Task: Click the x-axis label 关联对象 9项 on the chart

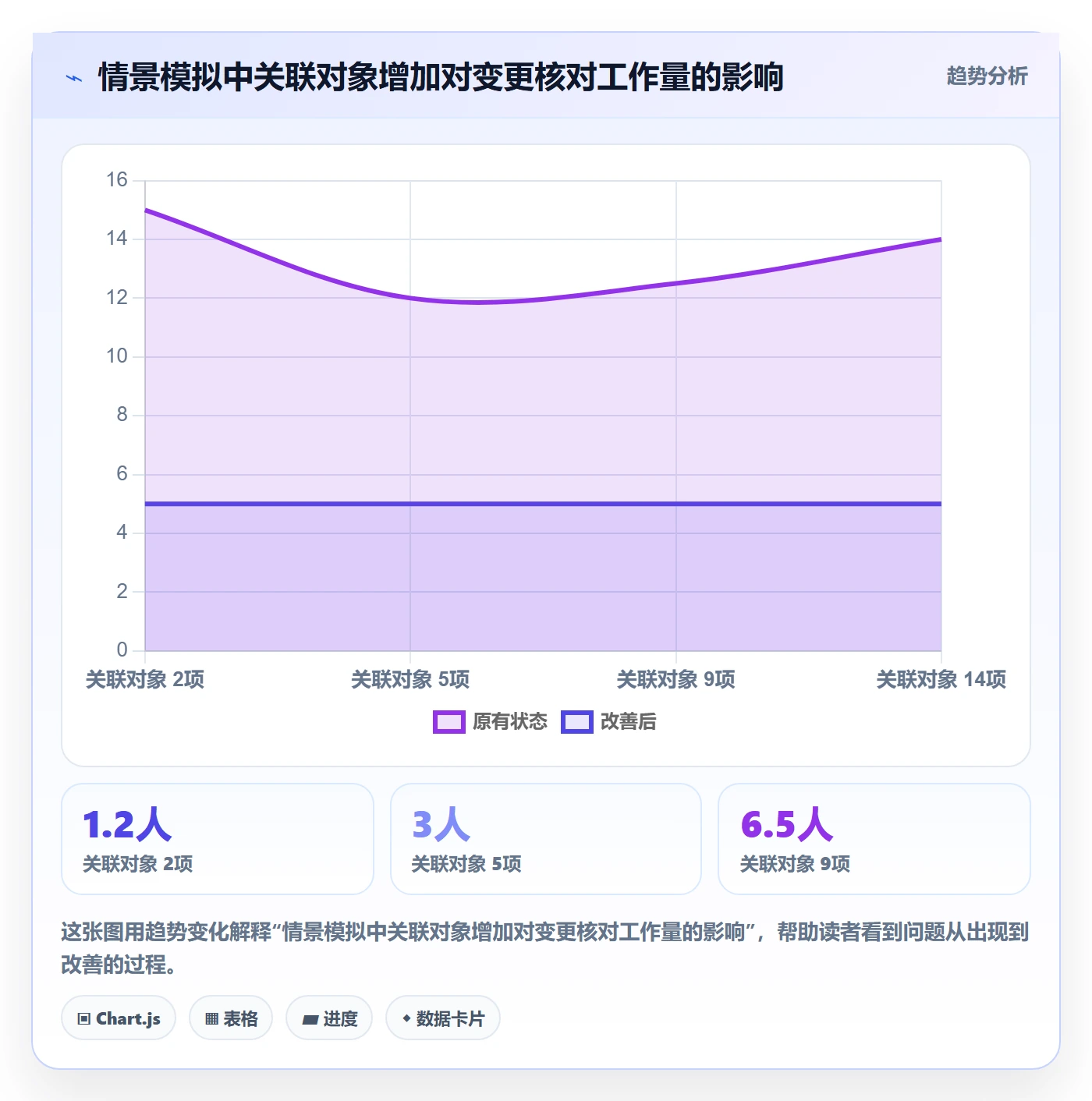Action: click(676, 679)
